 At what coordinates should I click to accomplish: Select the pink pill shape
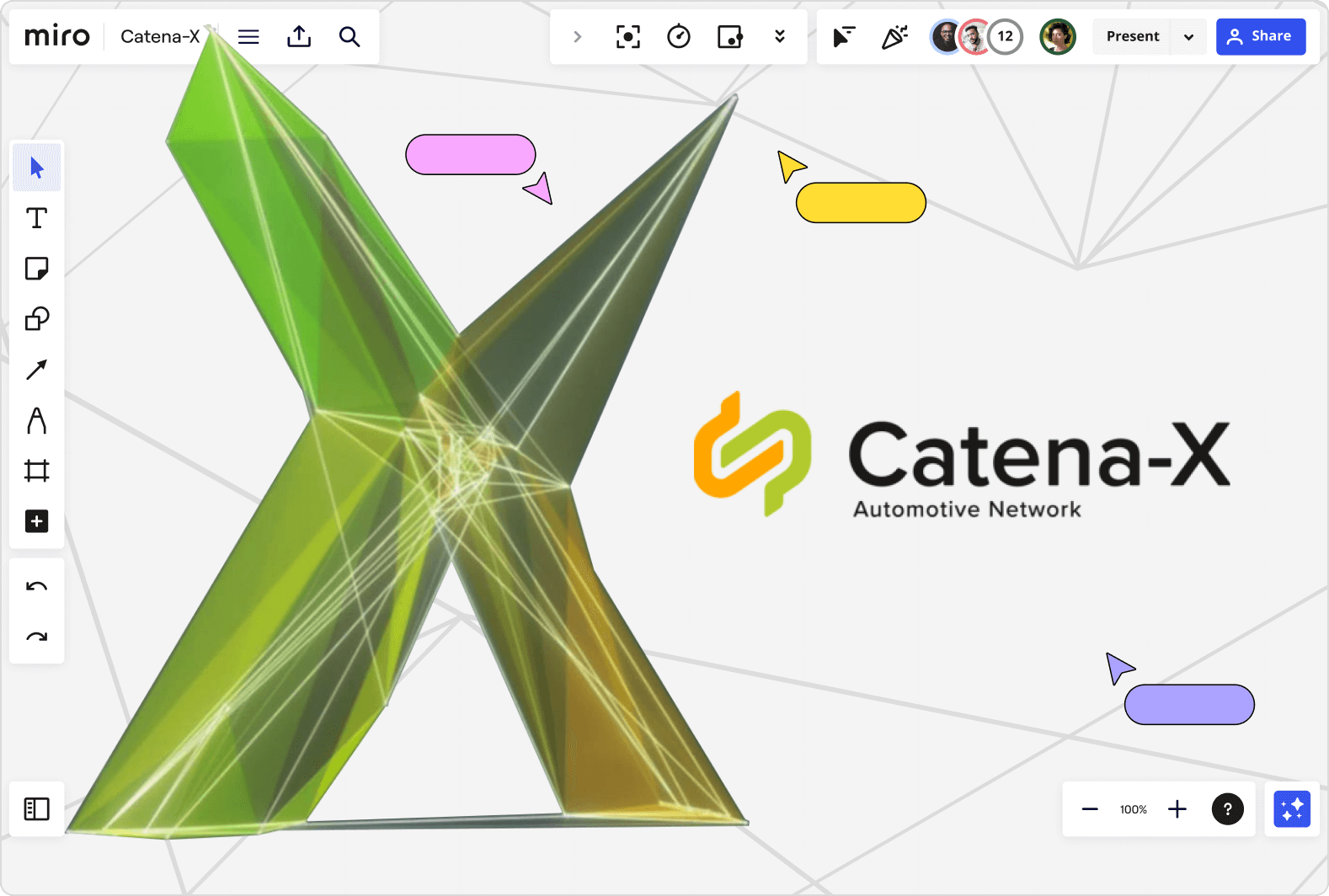pos(471,155)
